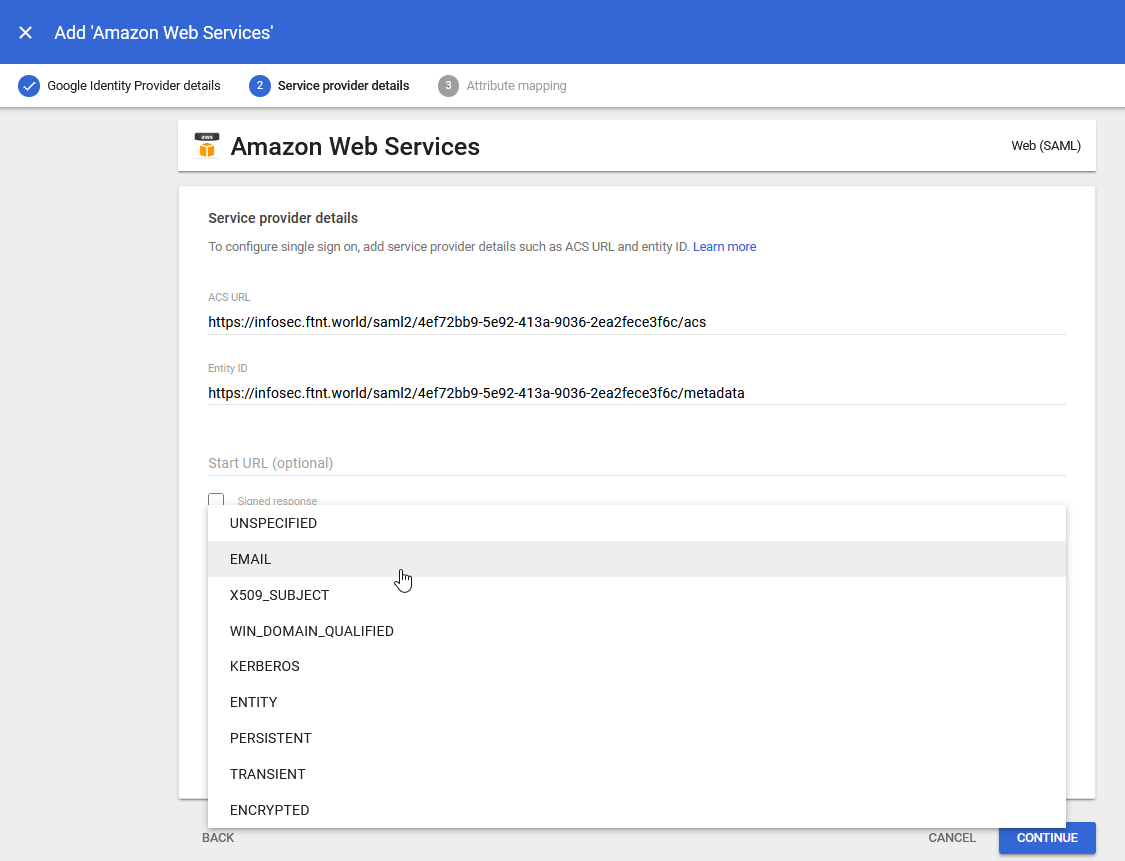Click step 2 circle icon
Image resolution: width=1125 pixels, height=861 pixels.
pos(260,86)
